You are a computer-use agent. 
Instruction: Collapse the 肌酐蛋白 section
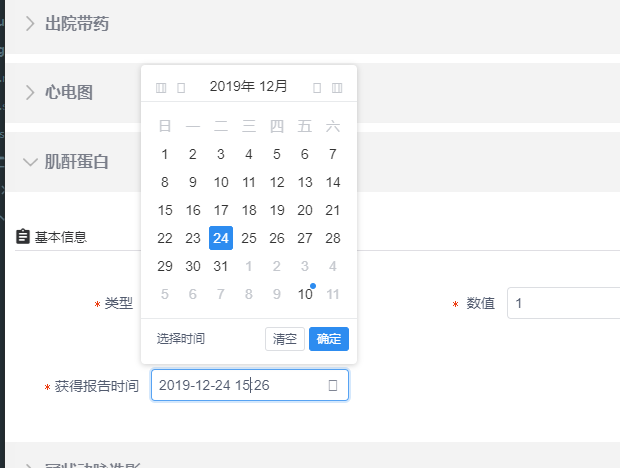(x=30, y=162)
